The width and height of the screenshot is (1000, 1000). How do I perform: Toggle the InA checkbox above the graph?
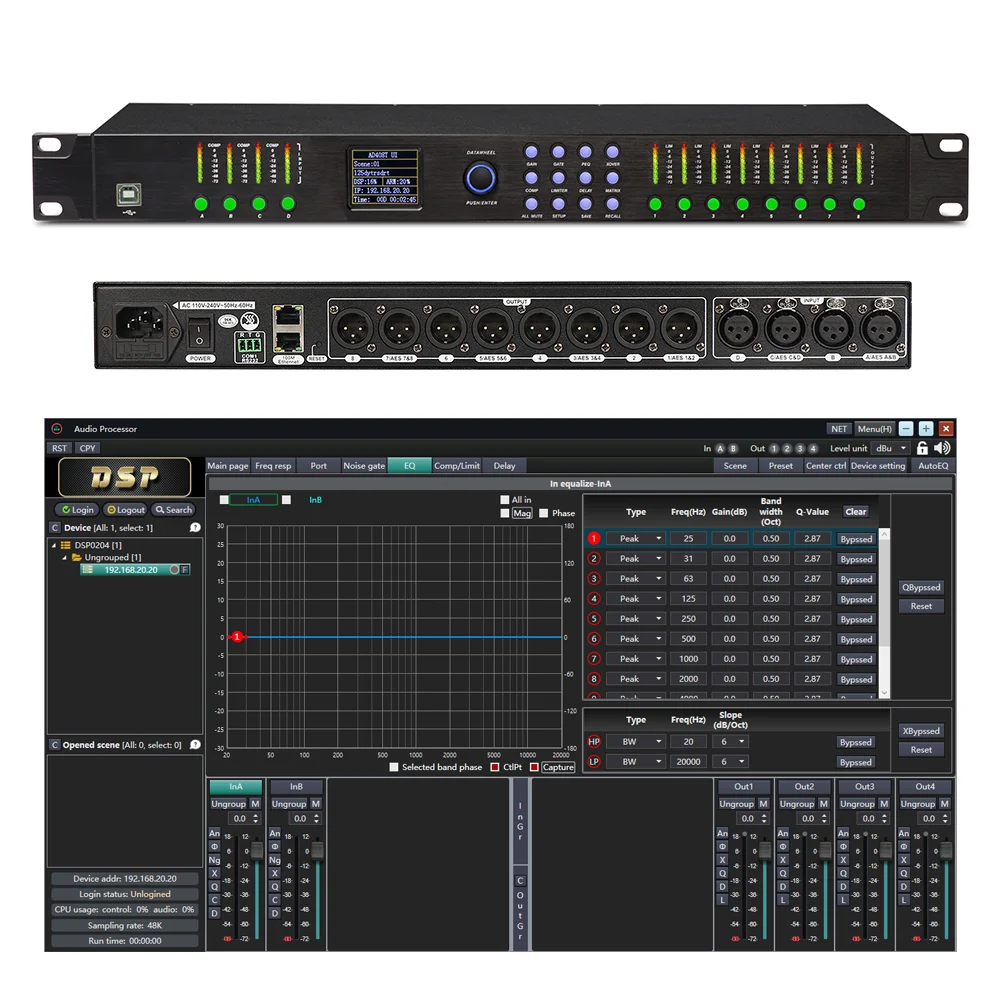point(224,500)
